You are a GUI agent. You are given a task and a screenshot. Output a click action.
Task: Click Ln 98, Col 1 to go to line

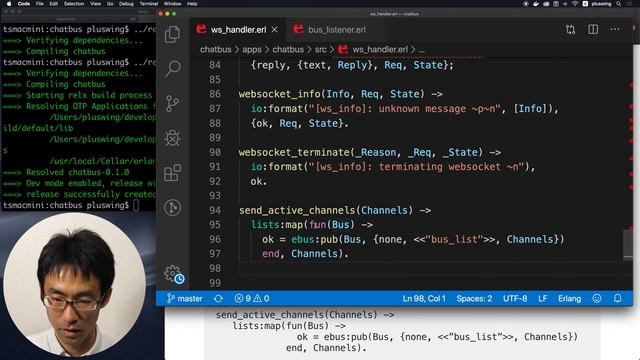tap(424, 298)
